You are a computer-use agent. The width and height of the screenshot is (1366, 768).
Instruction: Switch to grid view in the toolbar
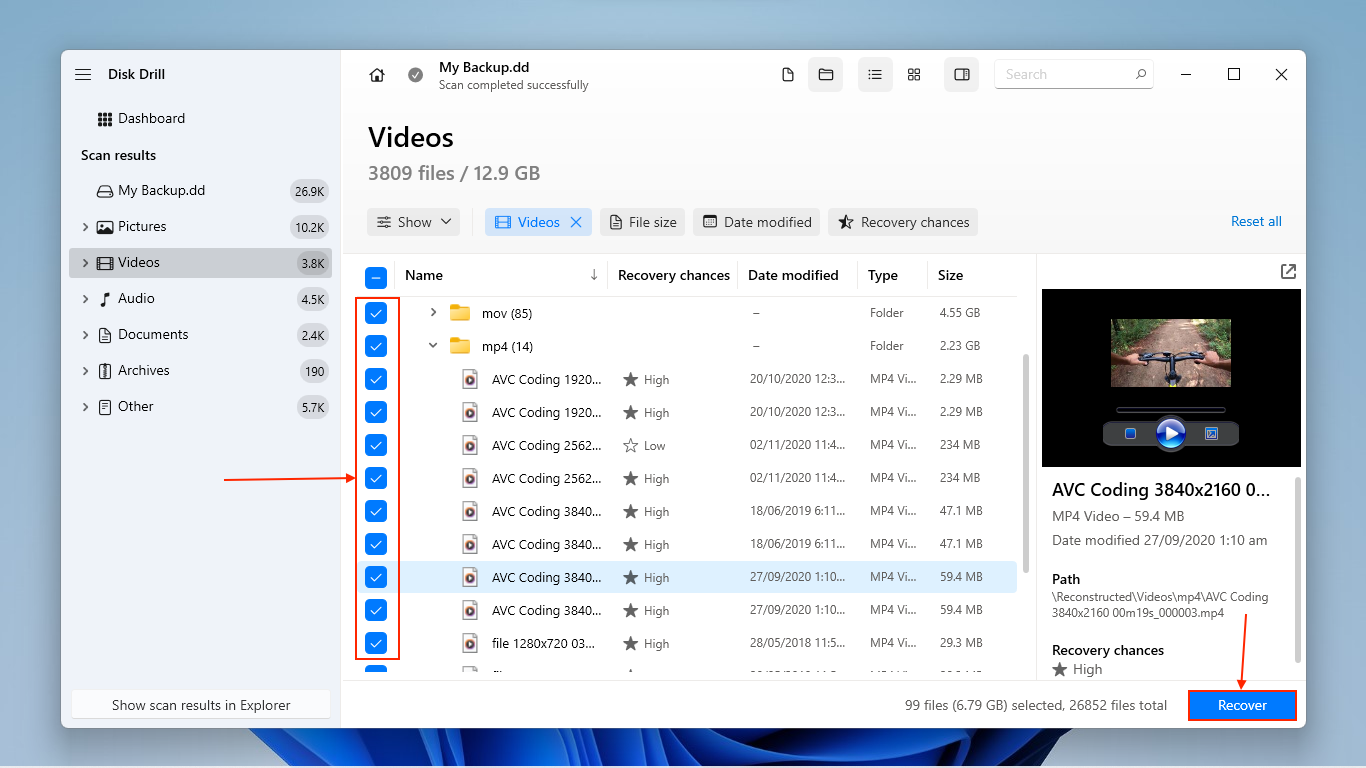point(913,74)
